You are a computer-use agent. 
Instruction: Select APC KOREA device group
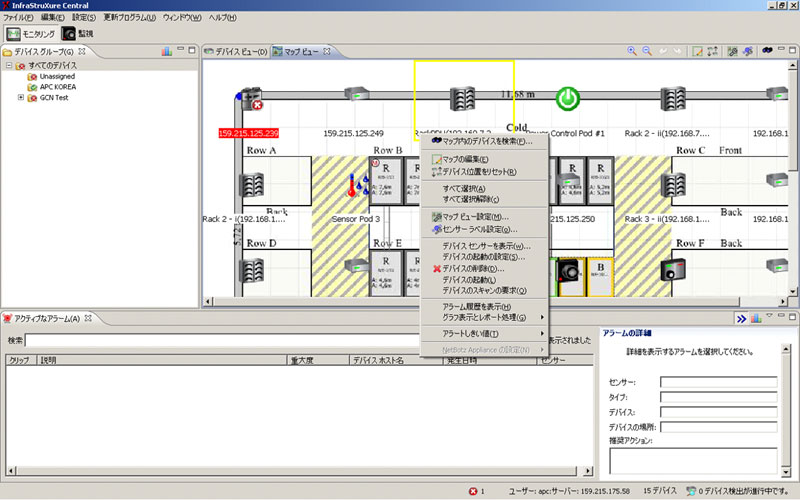click(58, 87)
